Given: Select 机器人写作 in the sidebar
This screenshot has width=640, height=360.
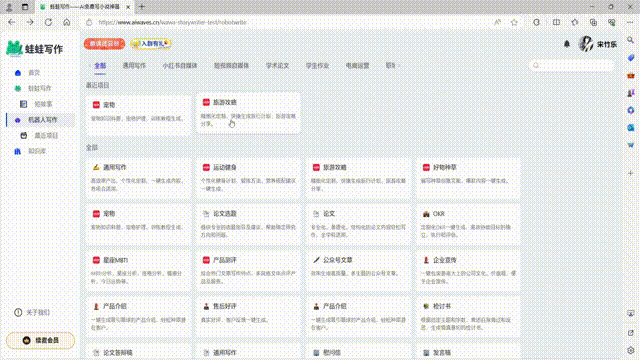Looking at the screenshot, I should pos(41,120).
